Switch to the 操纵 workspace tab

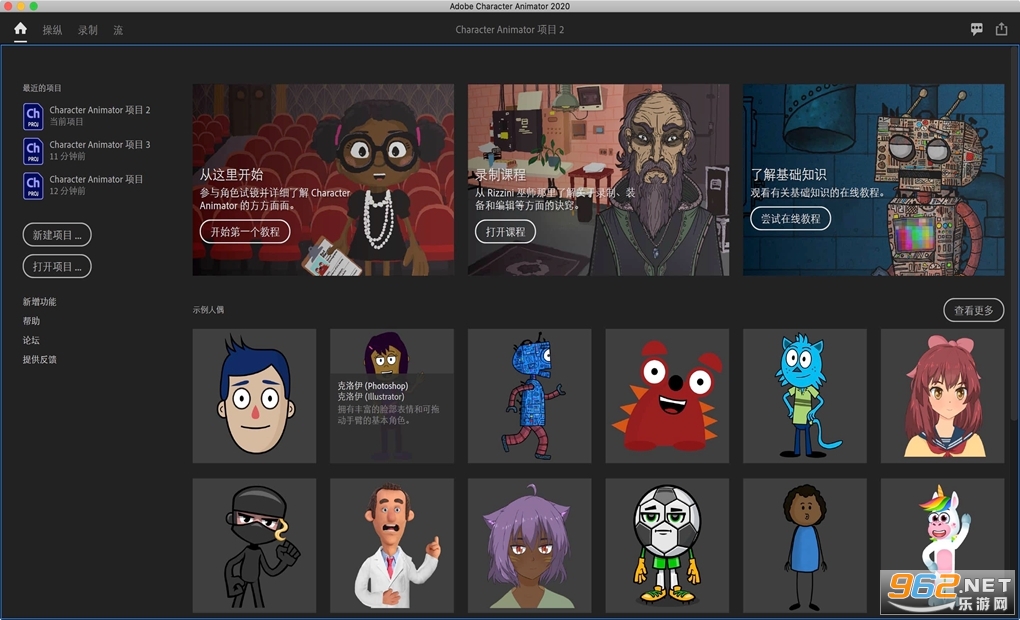coord(53,30)
